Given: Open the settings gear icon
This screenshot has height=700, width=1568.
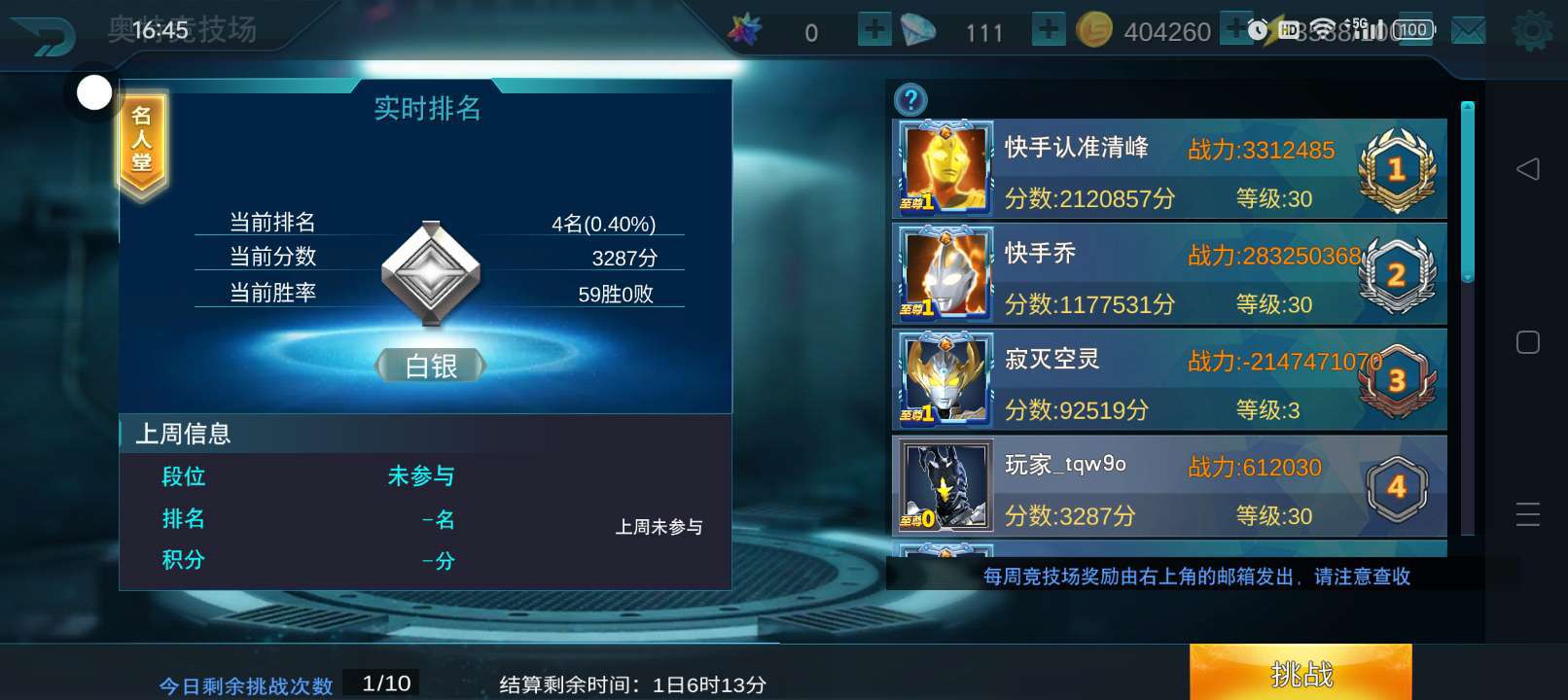Looking at the screenshot, I should pyautogui.click(x=1532, y=31).
